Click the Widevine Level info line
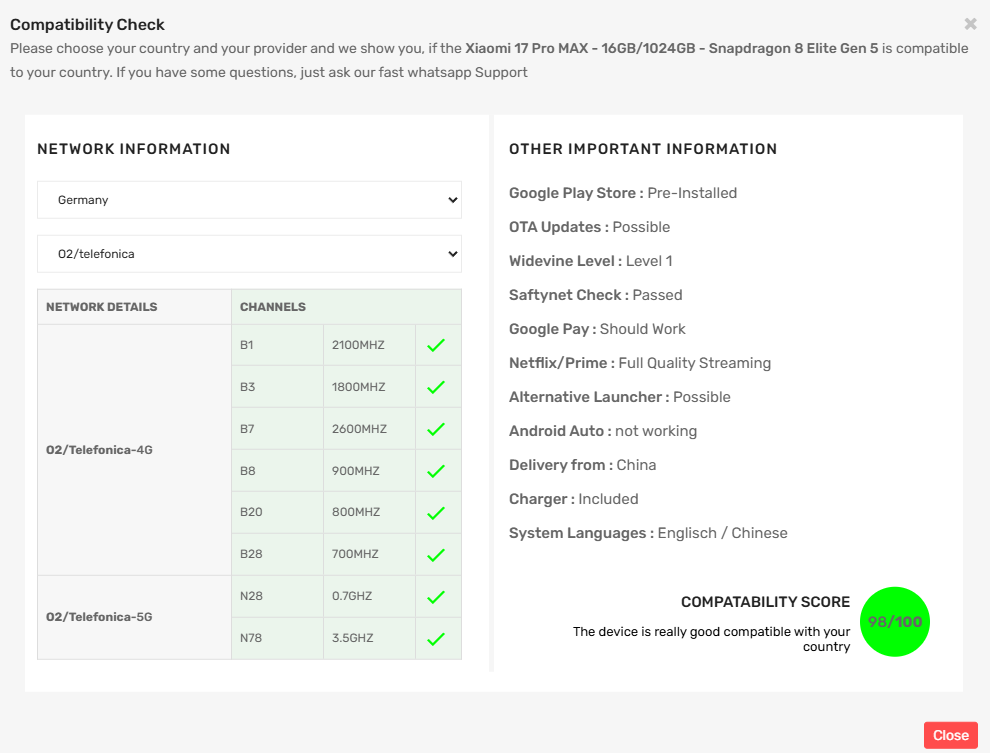The image size is (990, 753). click(x=590, y=261)
